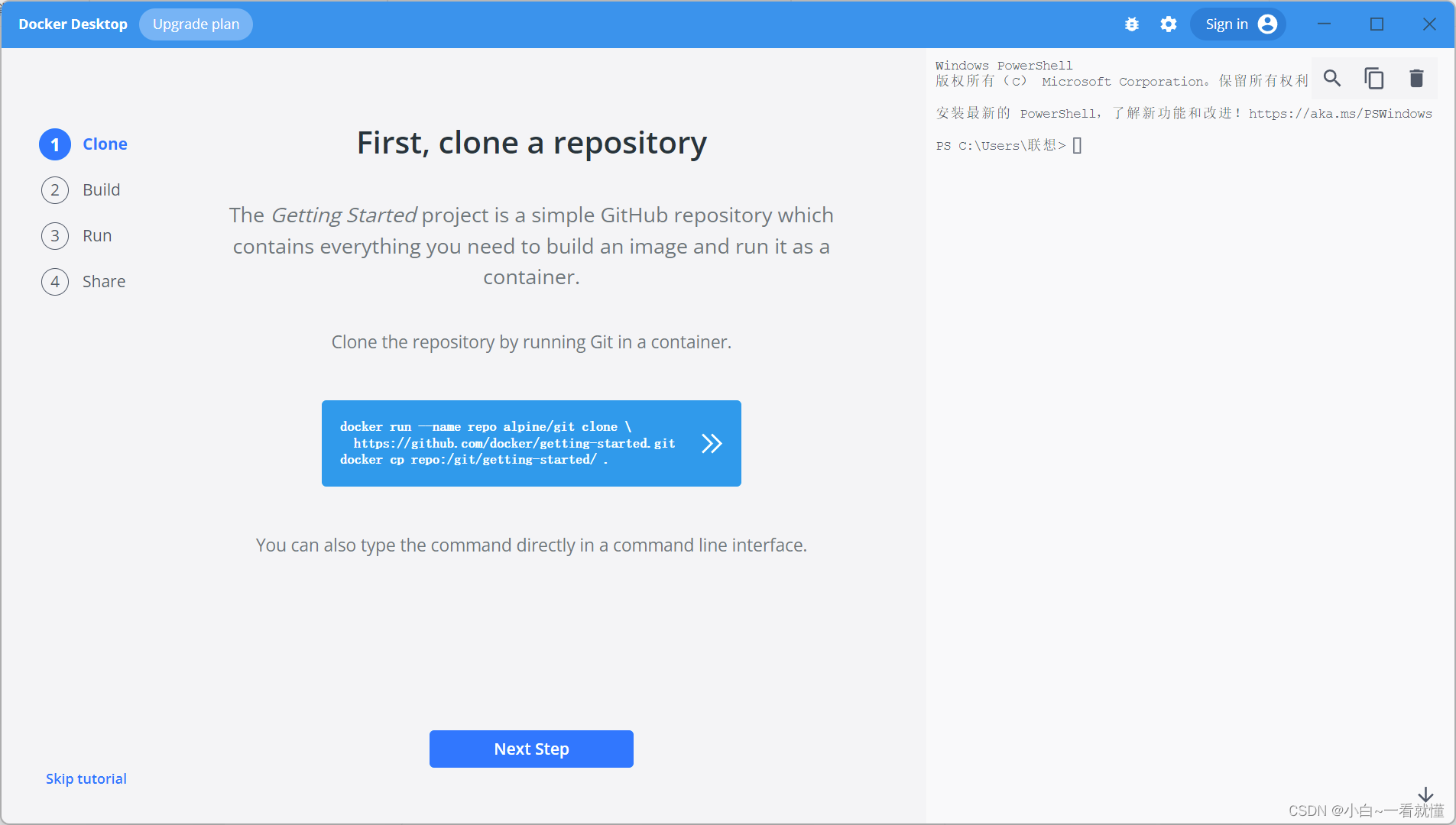Viewport: 1456px width, 825px height.
Task: Click the user account avatar icon
Action: point(1267,24)
